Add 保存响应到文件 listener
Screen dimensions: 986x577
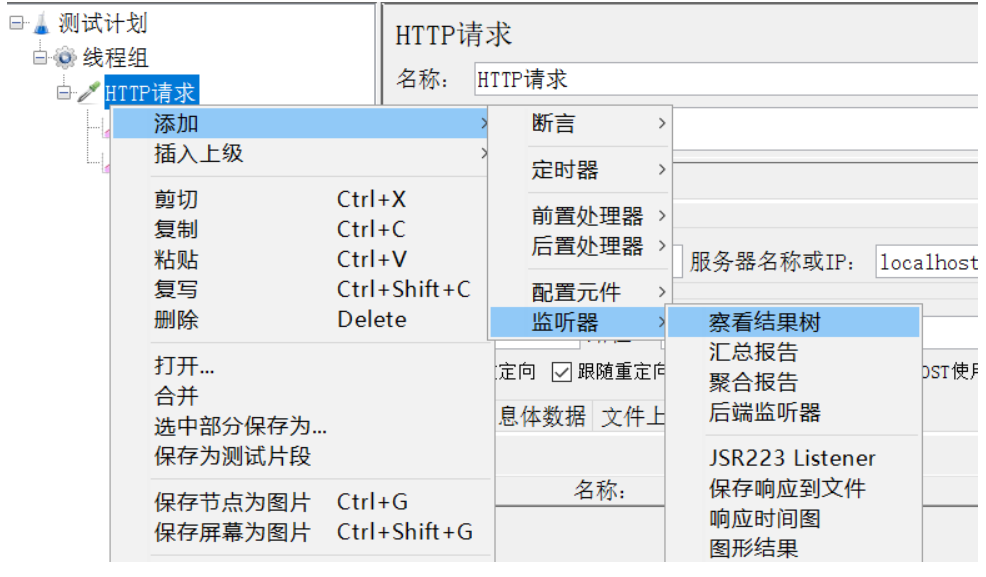[x=794, y=488]
